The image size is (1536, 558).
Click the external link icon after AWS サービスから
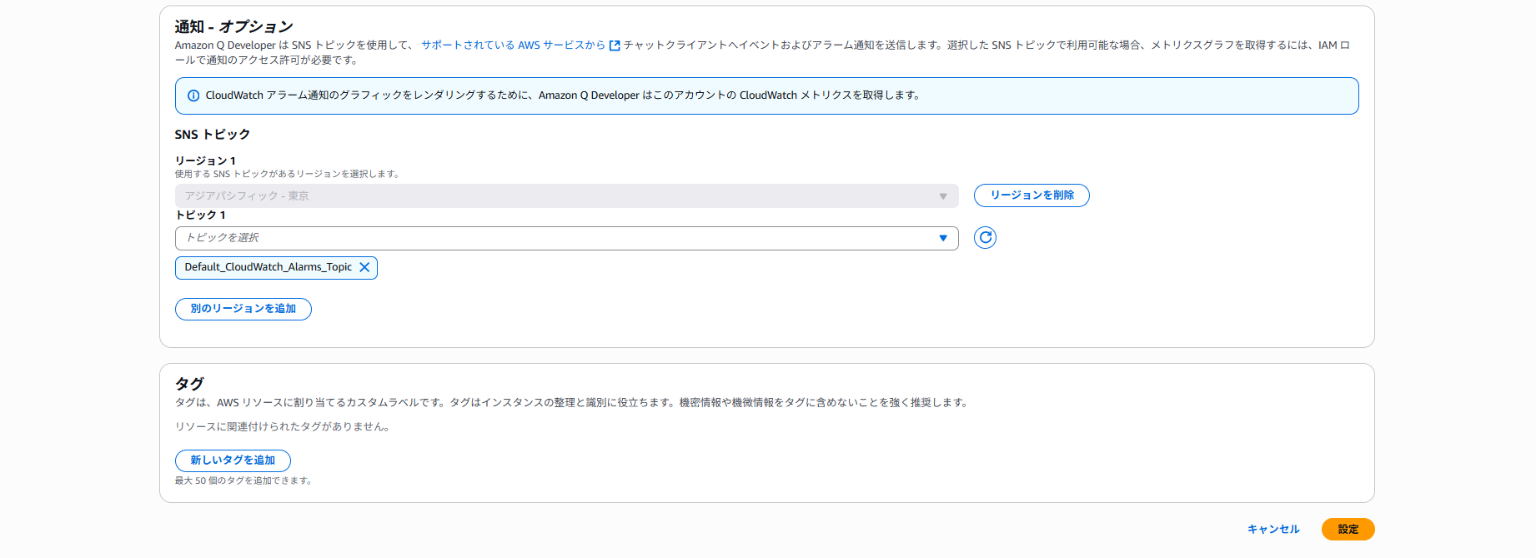[615, 45]
